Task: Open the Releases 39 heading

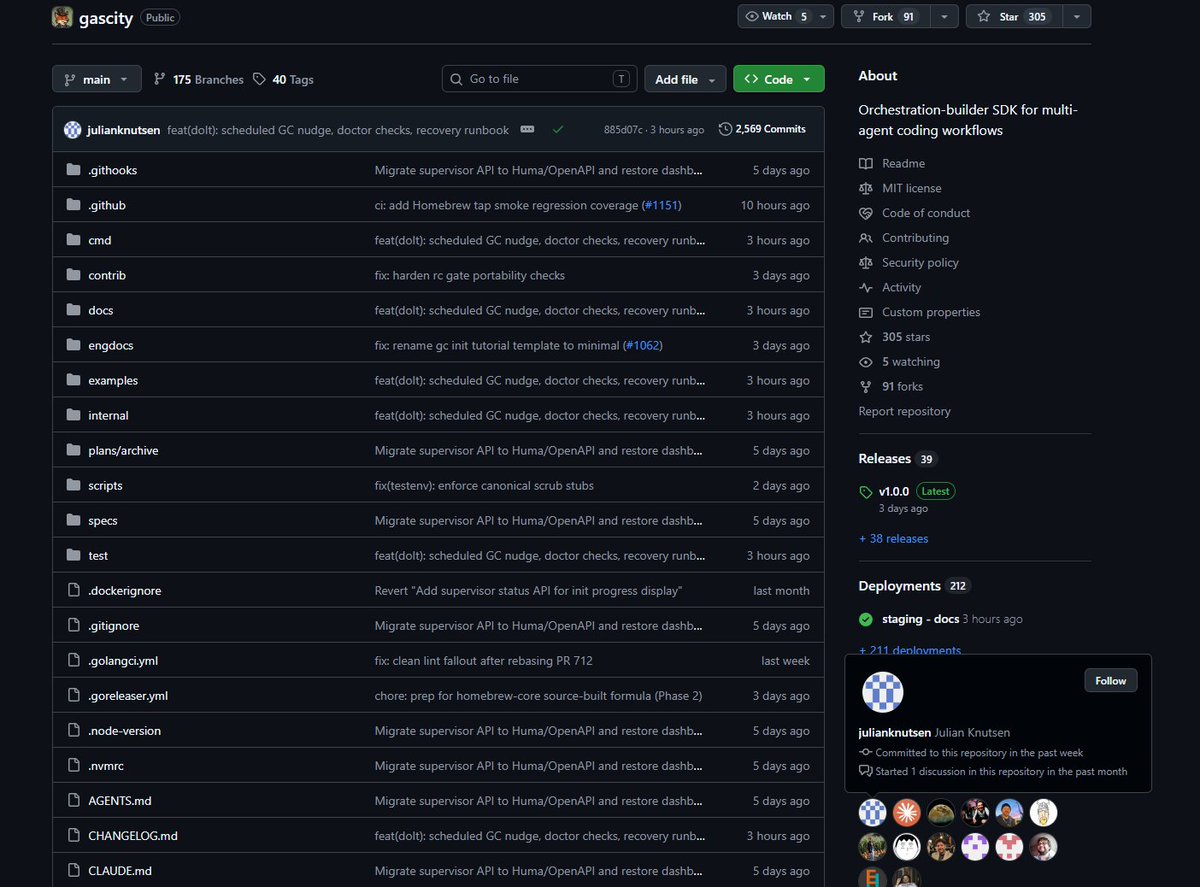Action: [x=897, y=458]
